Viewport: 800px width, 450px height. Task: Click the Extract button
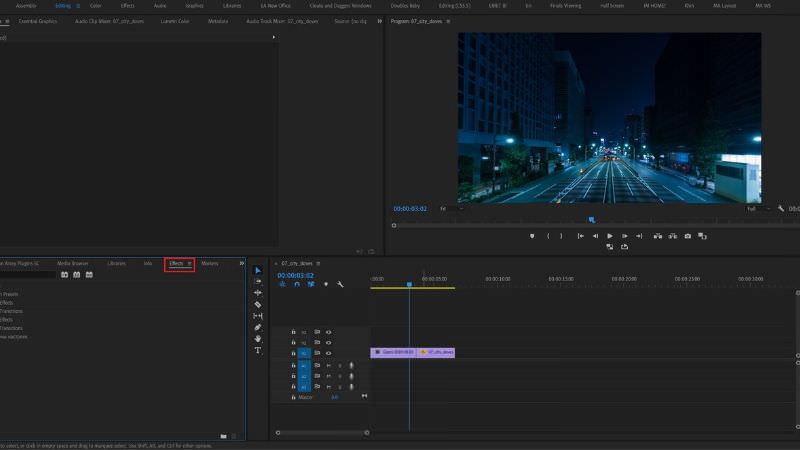click(673, 236)
